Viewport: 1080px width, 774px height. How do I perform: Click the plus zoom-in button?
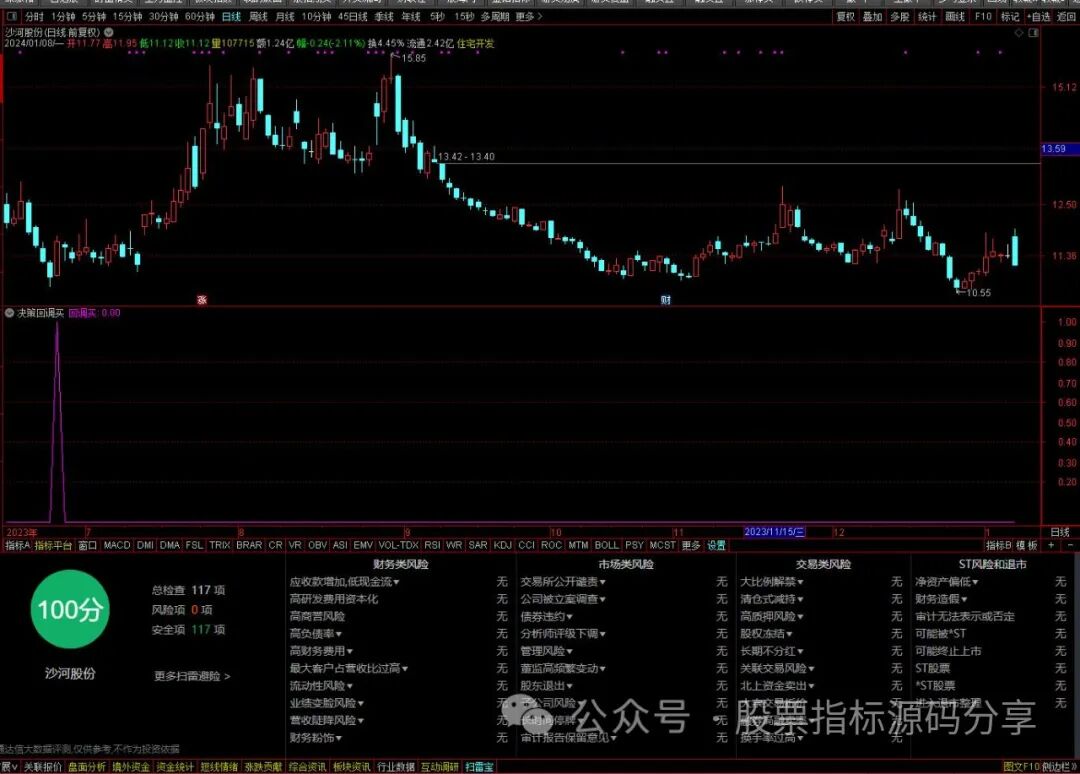pyautogui.click(x=1051, y=545)
